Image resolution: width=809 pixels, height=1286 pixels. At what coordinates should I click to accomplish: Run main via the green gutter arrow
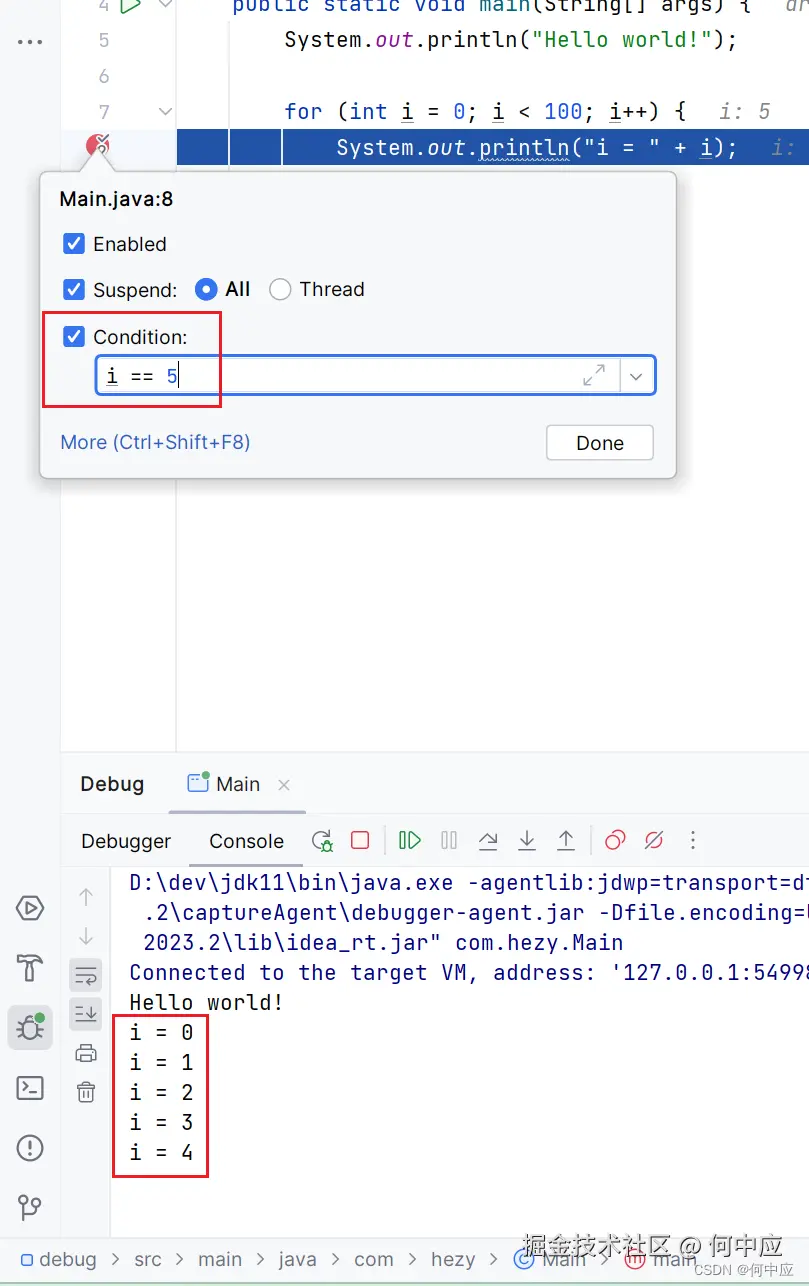point(130,6)
